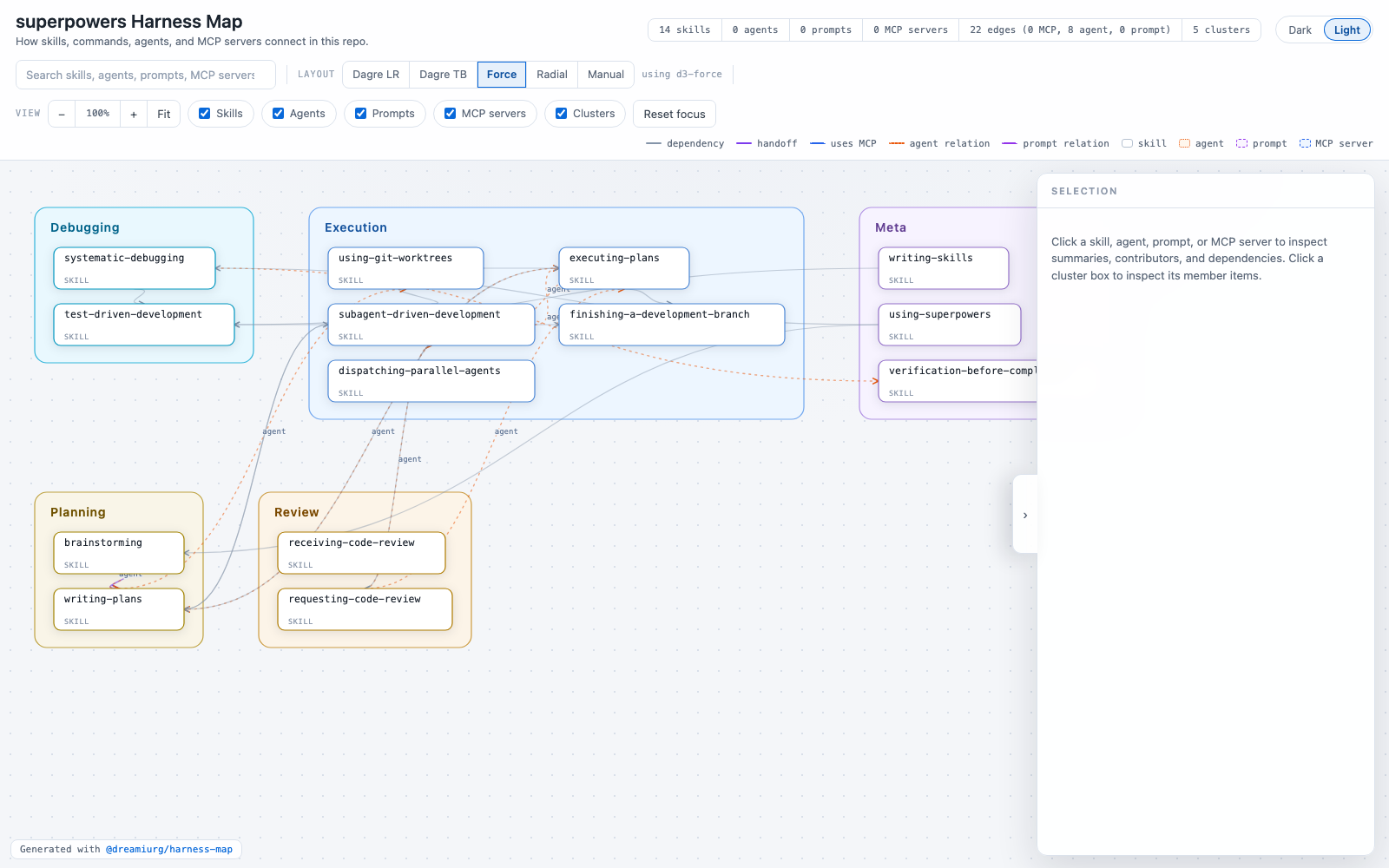Select the Dagre LR layout
The image size is (1389, 868).
(x=376, y=75)
